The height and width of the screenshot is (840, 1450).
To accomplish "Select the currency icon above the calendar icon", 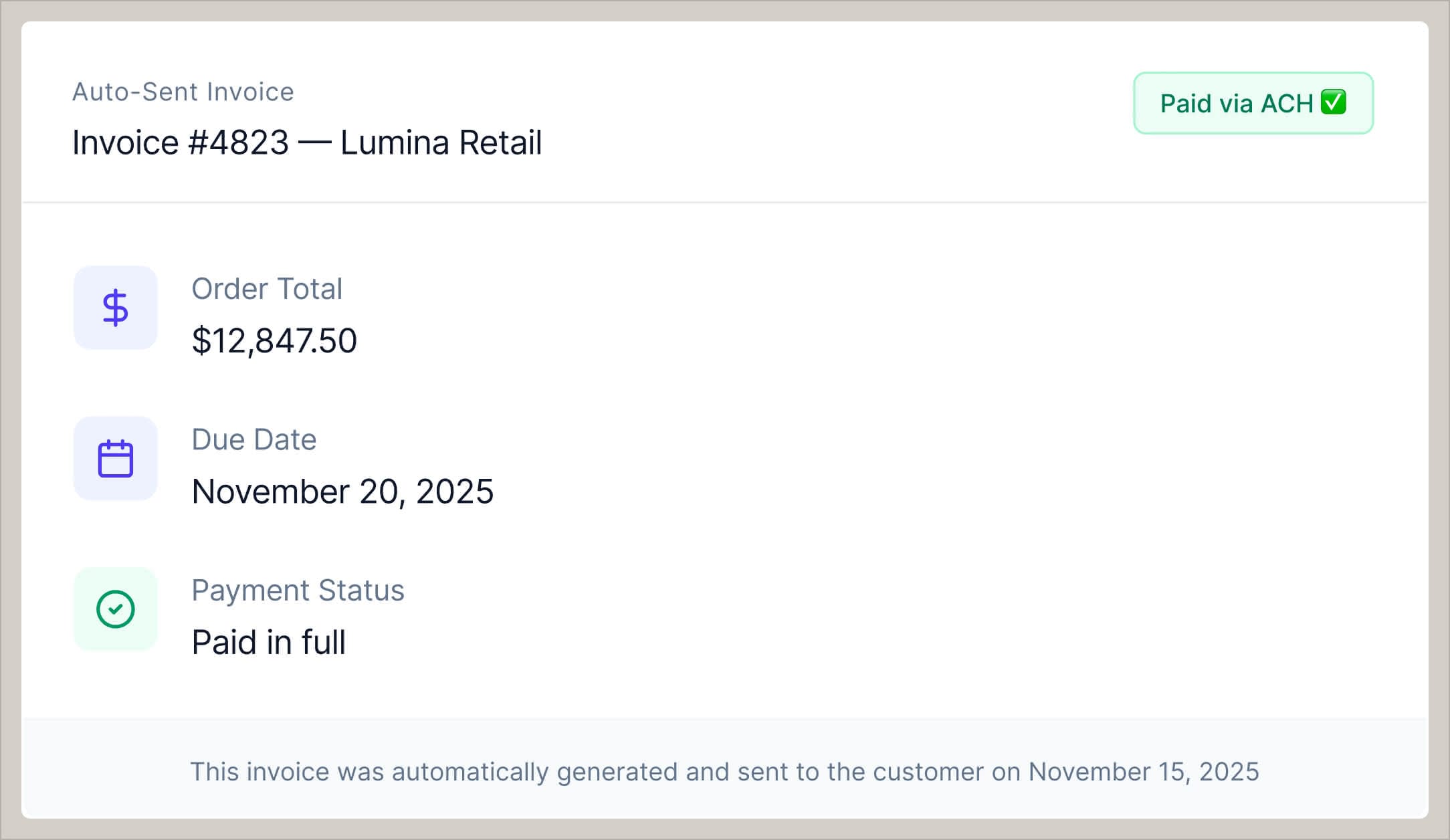I will [115, 308].
